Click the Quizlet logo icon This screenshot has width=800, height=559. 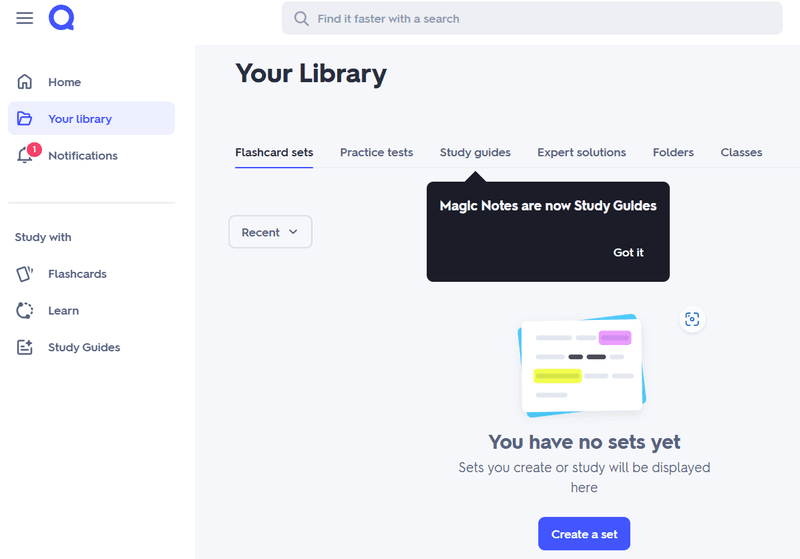62,18
